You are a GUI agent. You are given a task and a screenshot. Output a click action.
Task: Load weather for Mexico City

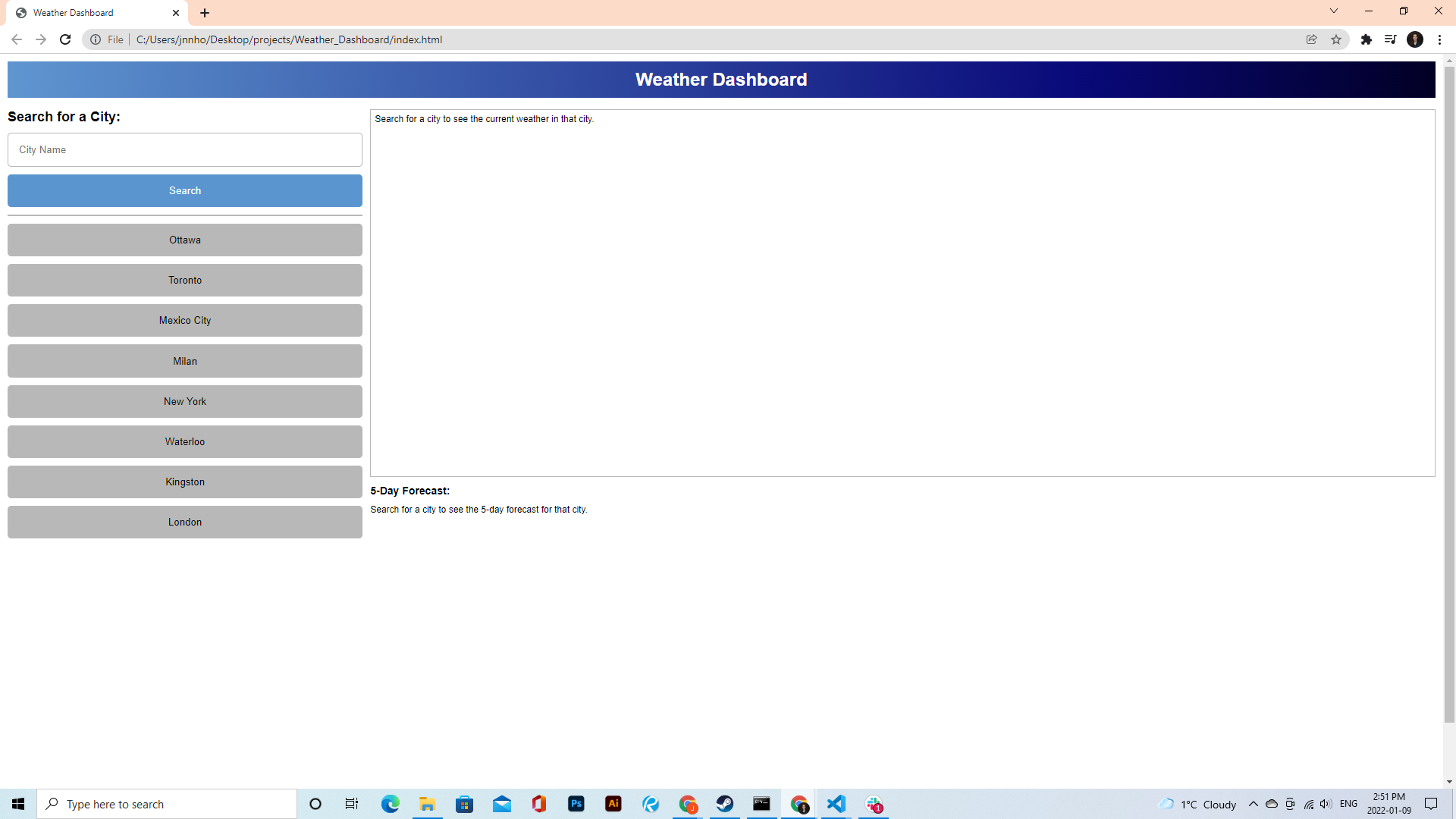click(x=185, y=321)
